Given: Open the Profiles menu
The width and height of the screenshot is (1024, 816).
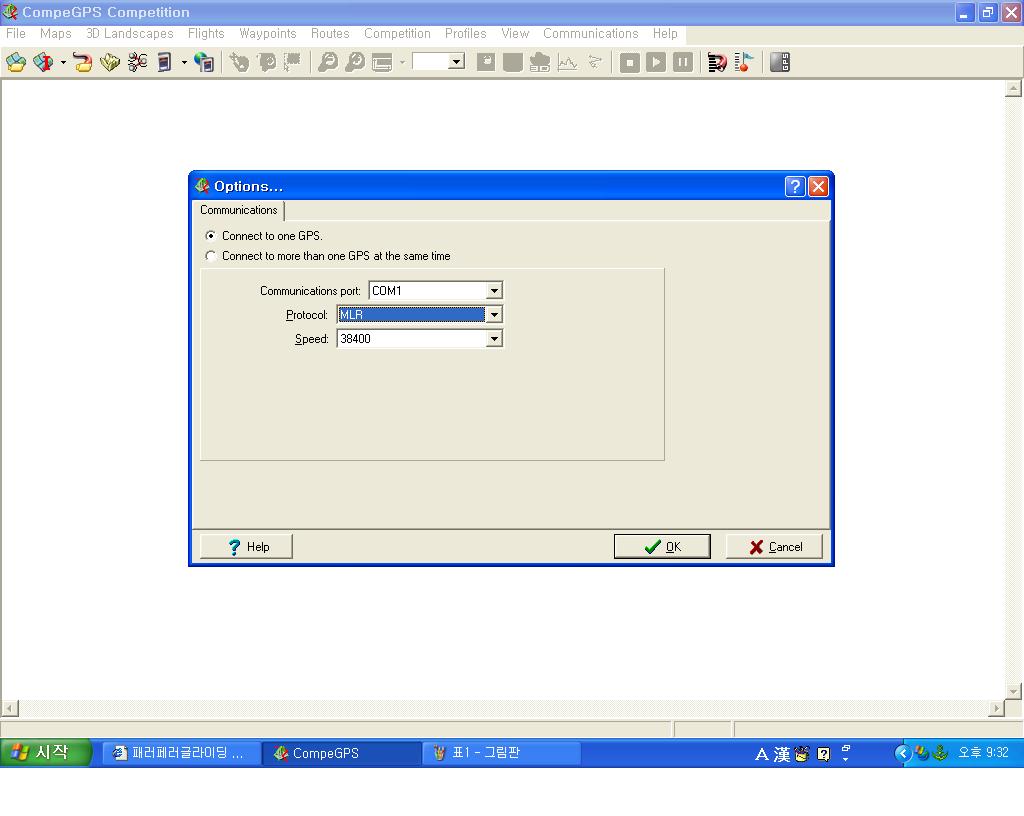Looking at the screenshot, I should (x=466, y=33).
